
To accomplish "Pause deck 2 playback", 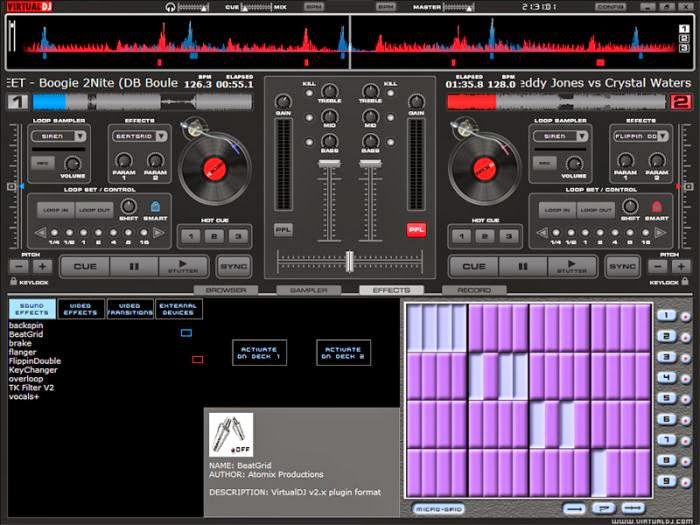I will pyautogui.click(x=523, y=267).
